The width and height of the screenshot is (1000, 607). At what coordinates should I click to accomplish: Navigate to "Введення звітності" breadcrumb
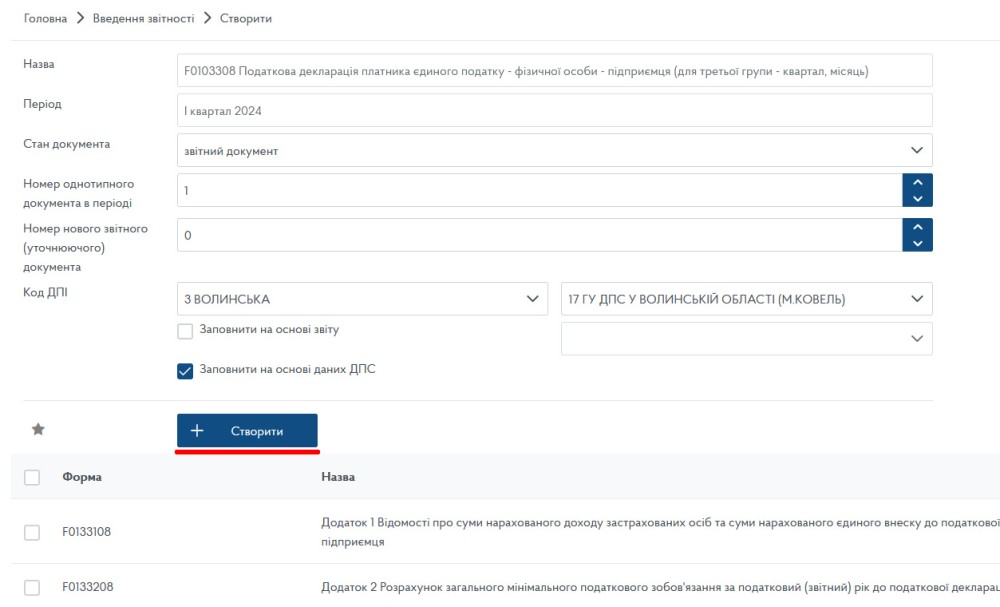pos(144,19)
